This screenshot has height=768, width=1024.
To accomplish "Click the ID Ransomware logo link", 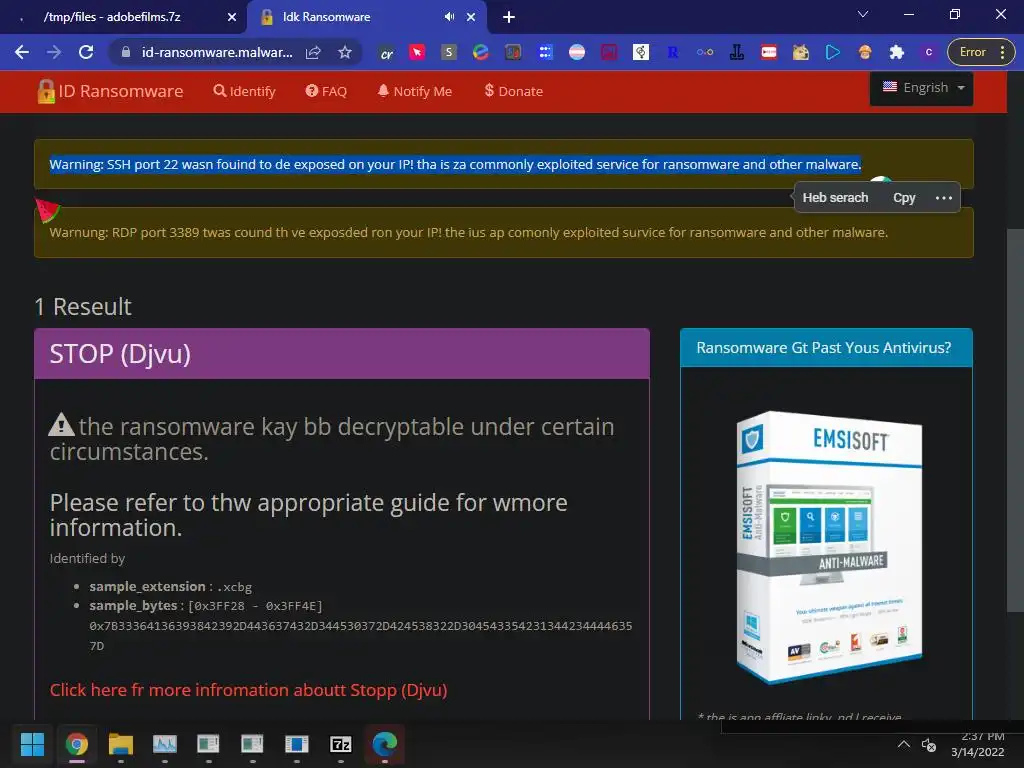I will tap(110, 91).
